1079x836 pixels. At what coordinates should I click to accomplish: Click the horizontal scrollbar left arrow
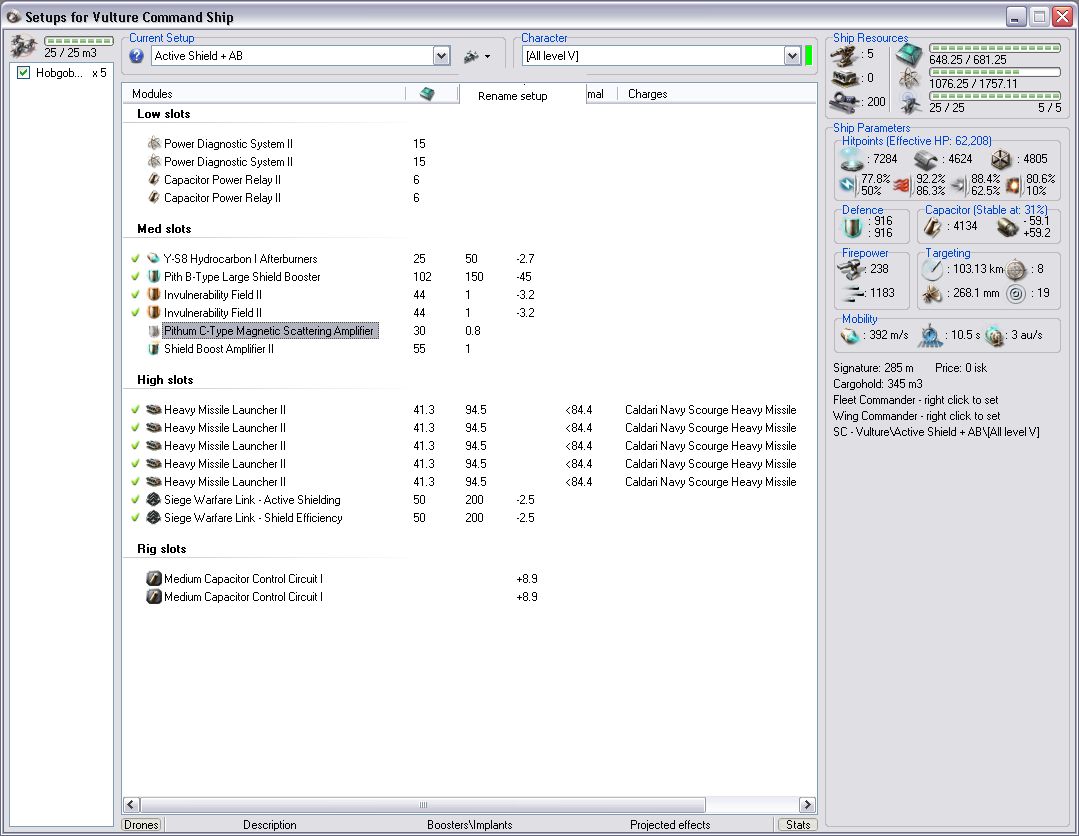[x=131, y=804]
